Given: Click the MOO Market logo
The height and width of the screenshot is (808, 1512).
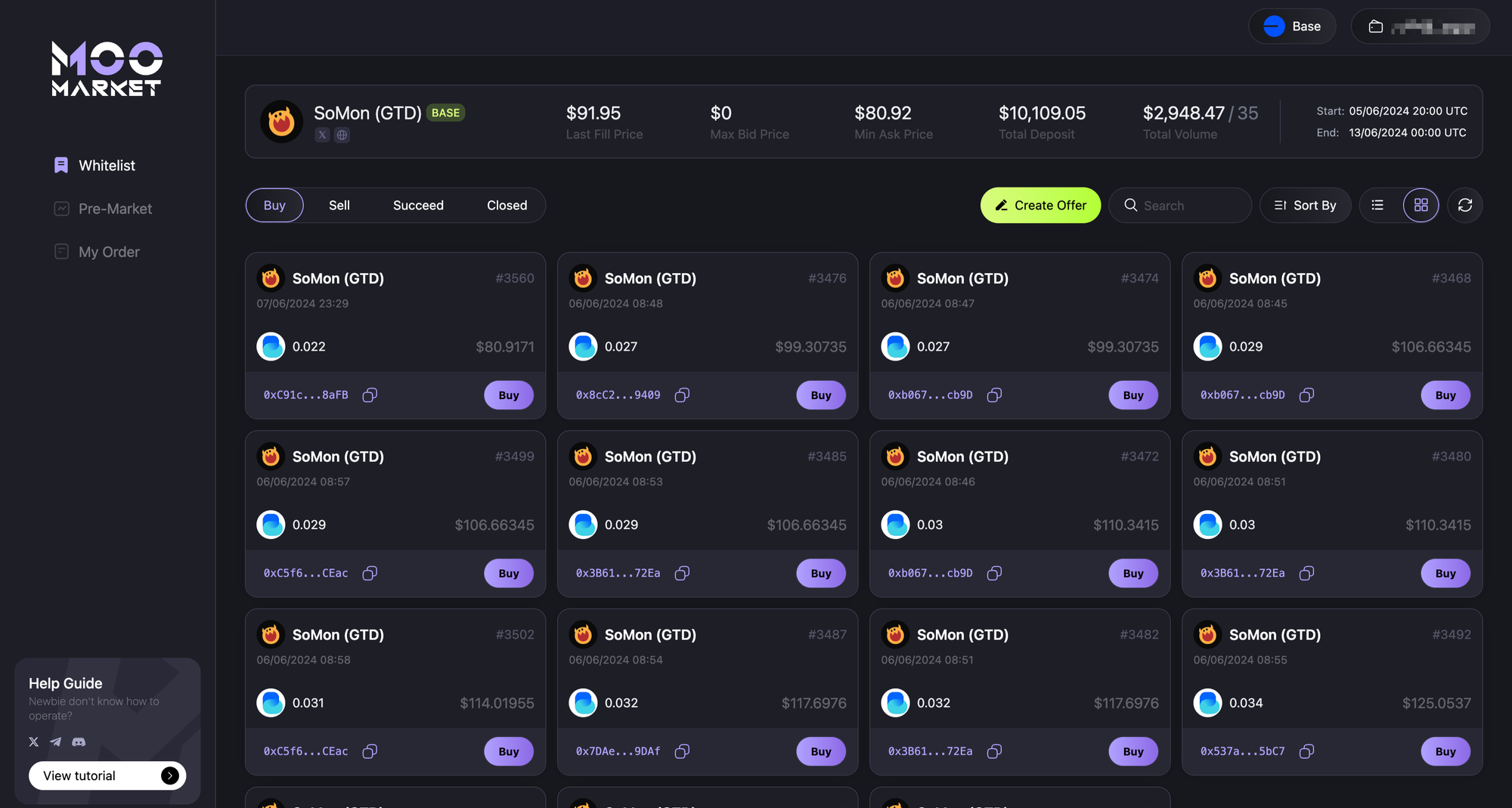Looking at the screenshot, I should pyautogui.click(x=107, y=69).
